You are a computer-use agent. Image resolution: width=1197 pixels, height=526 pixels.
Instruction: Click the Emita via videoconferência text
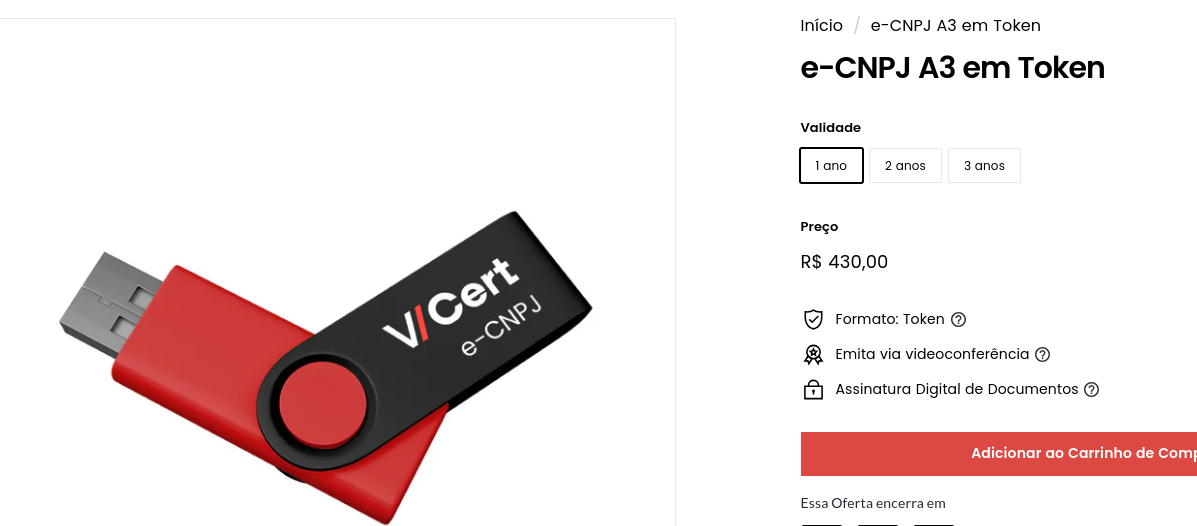[x=932, y=354]
